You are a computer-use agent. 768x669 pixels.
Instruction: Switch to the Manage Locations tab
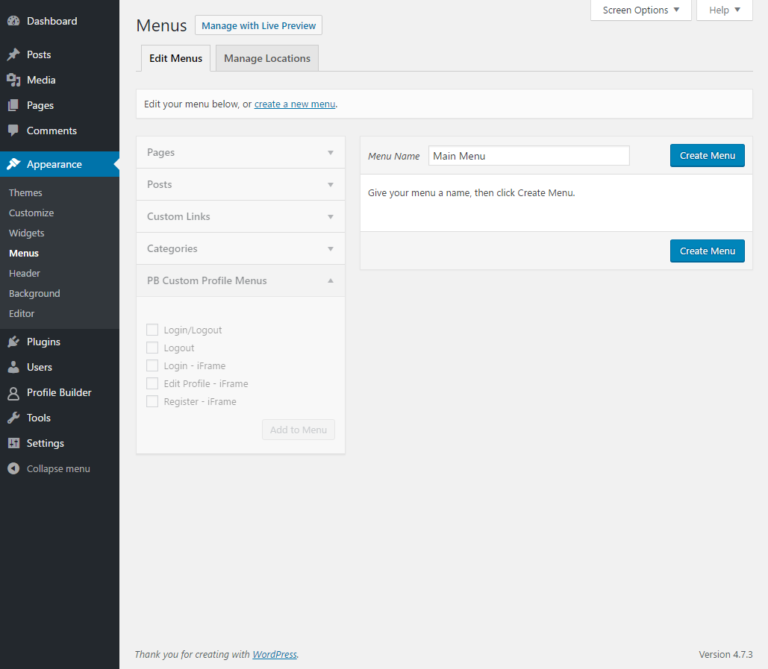tap(267, 59)
